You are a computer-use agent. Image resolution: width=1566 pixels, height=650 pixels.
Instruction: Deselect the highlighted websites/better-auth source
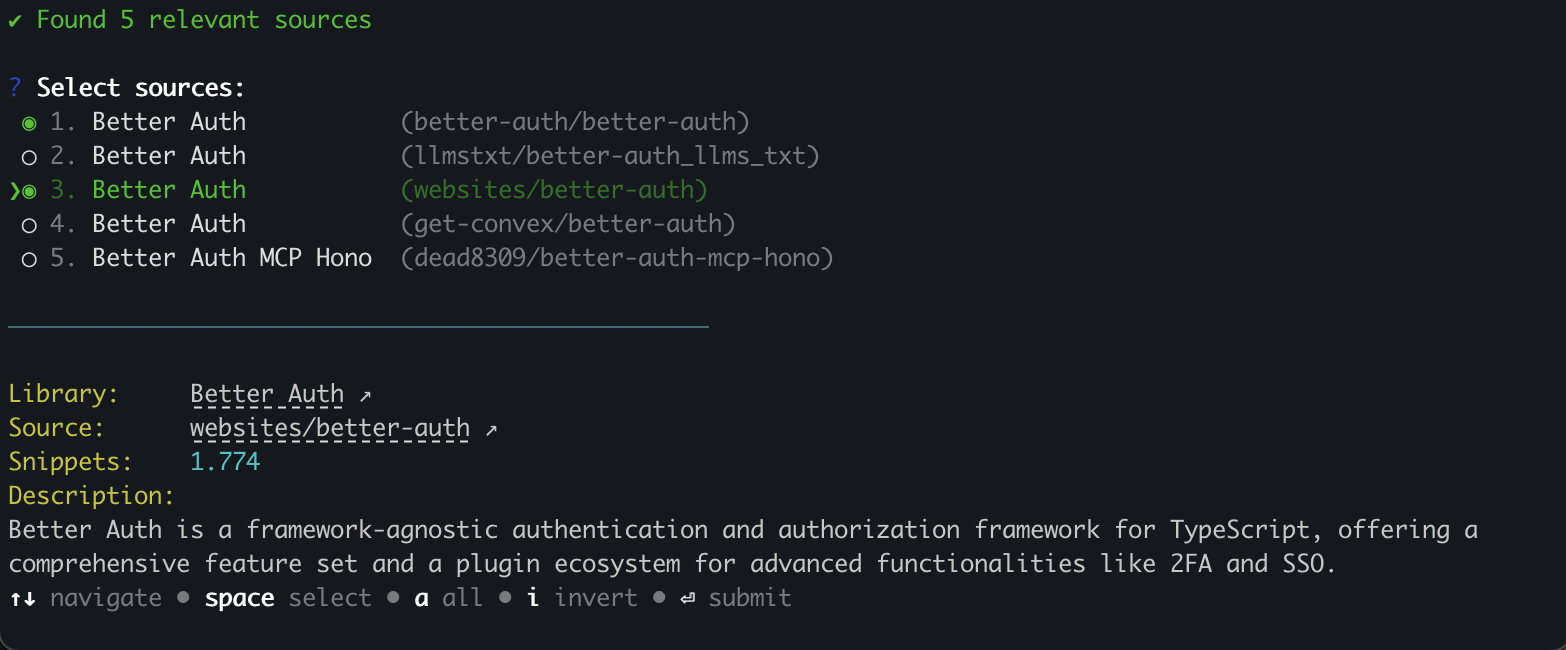(x=30, y=189)
